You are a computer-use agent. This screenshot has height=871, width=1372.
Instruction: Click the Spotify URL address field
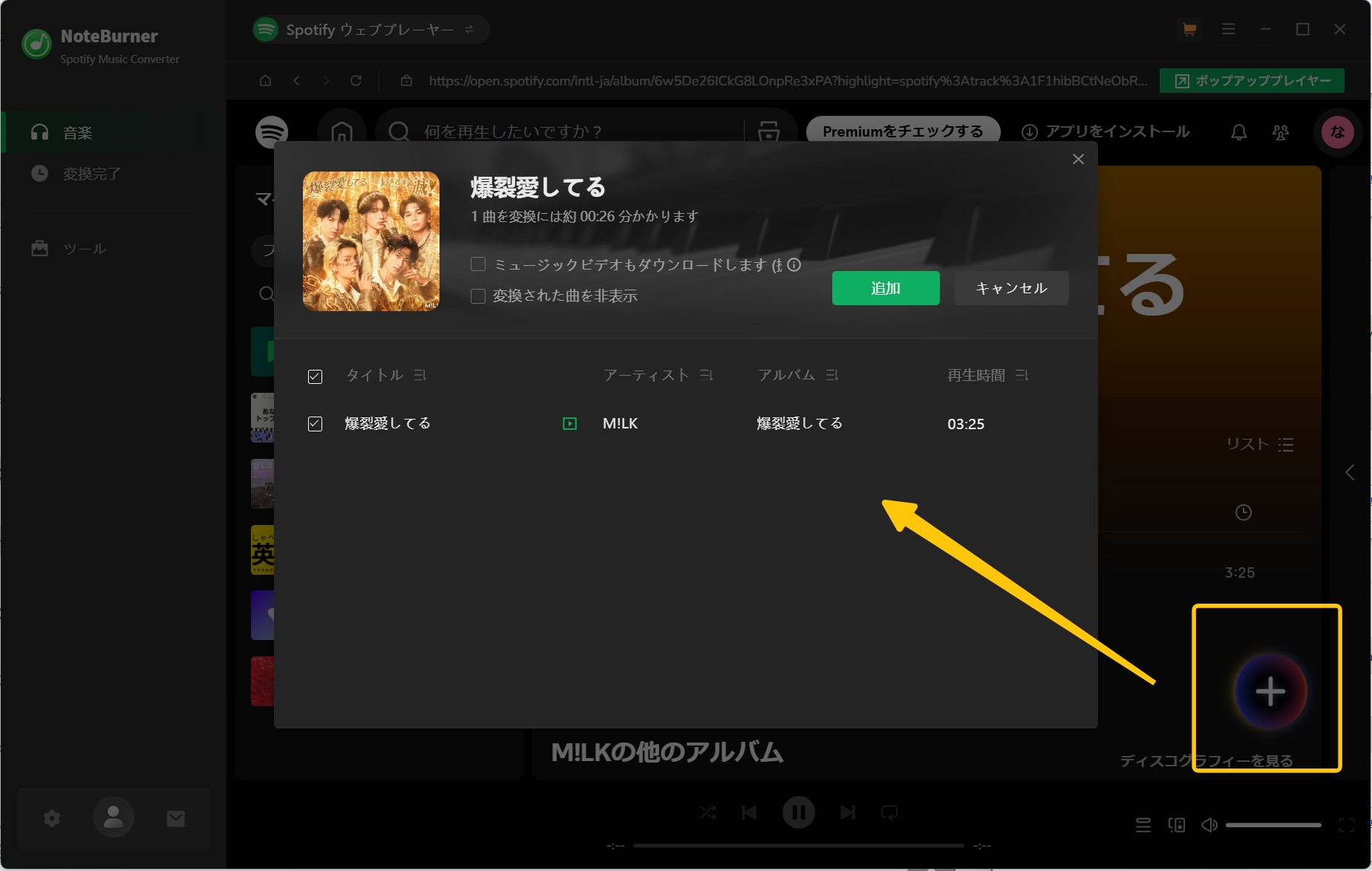point(787,80)
